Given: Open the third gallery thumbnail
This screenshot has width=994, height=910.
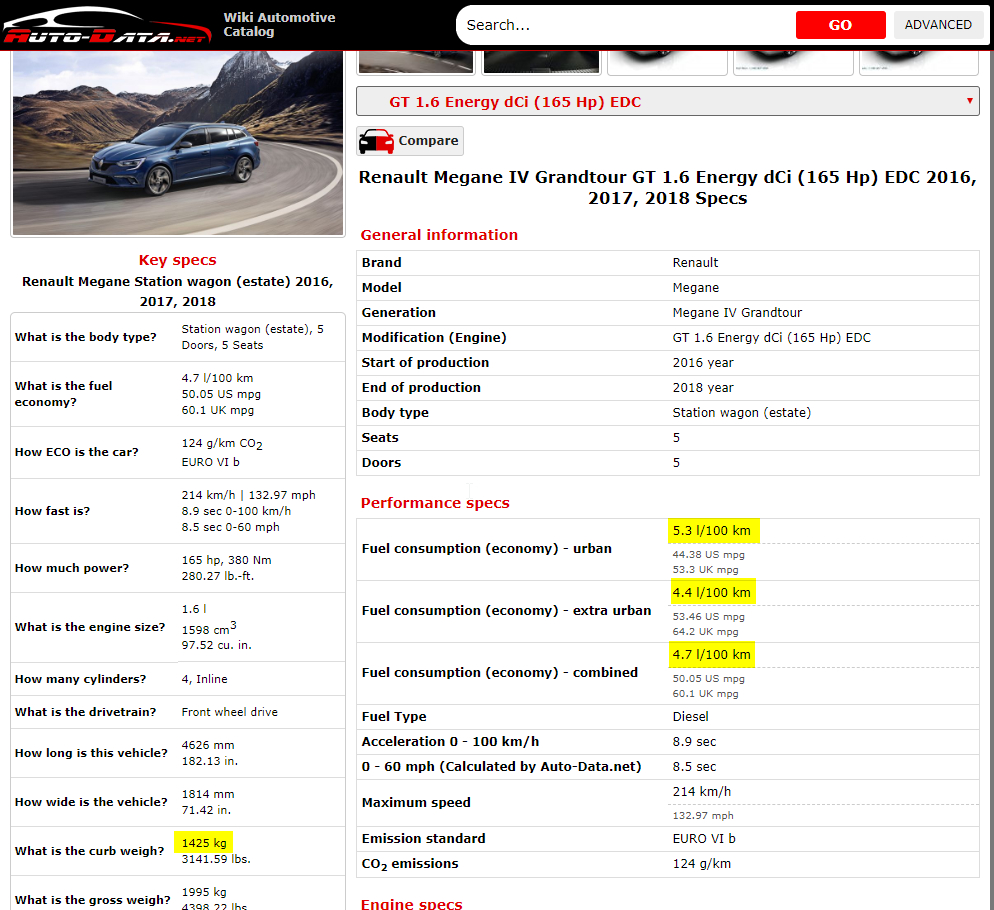Looking at the screenshot, I should pyautogui.click(x=667, y=62).
